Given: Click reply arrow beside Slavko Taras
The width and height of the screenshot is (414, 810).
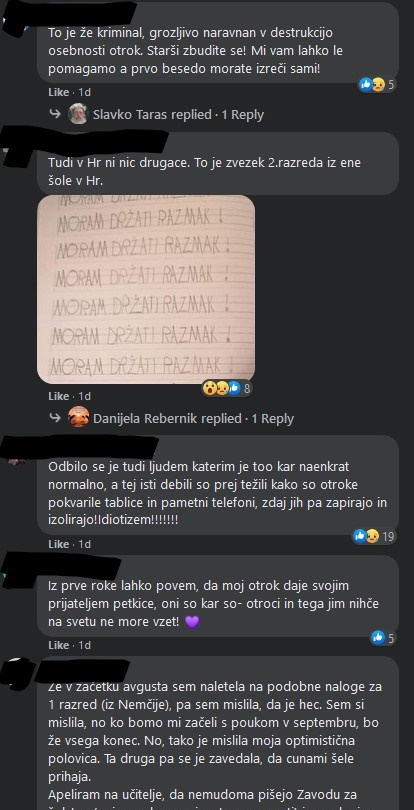Looking at the screenshot, I should pos(55,114).
